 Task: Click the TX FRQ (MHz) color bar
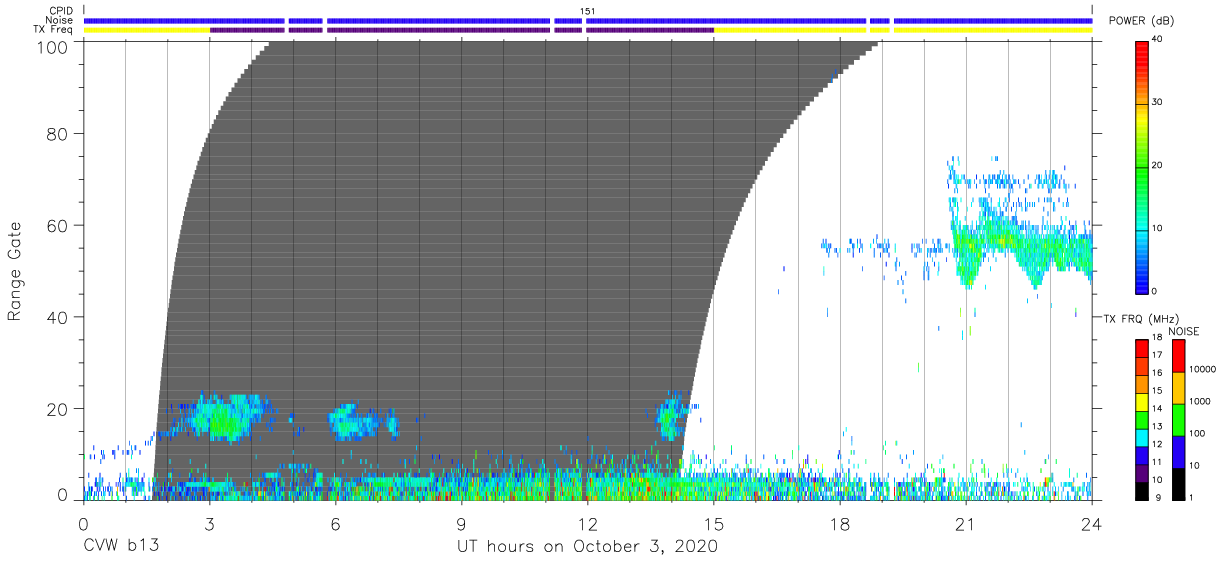(x=1142, y=419)
